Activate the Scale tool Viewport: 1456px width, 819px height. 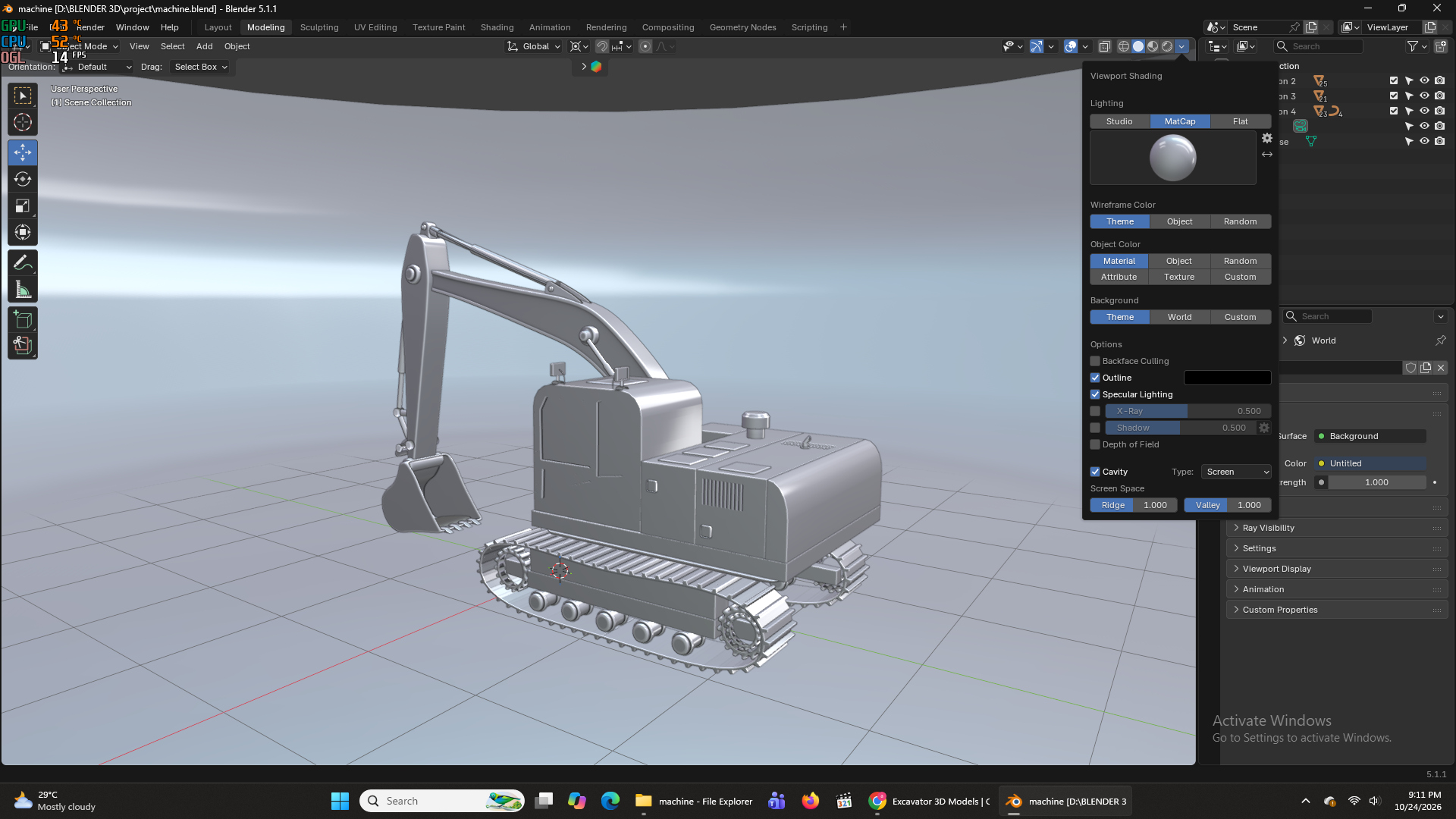[x=23, y=206]
